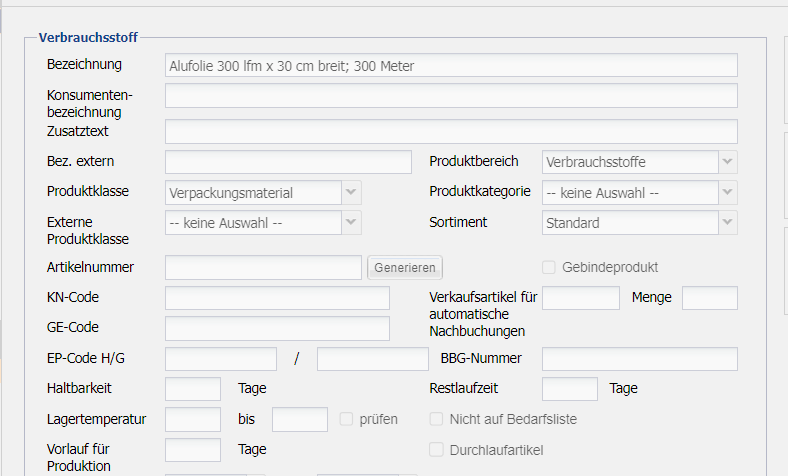Focus the Konsumentenbezeichnung input field
The width and height of the screenshot is (788, 476).
pyautogui.click(x=451, y=95)
